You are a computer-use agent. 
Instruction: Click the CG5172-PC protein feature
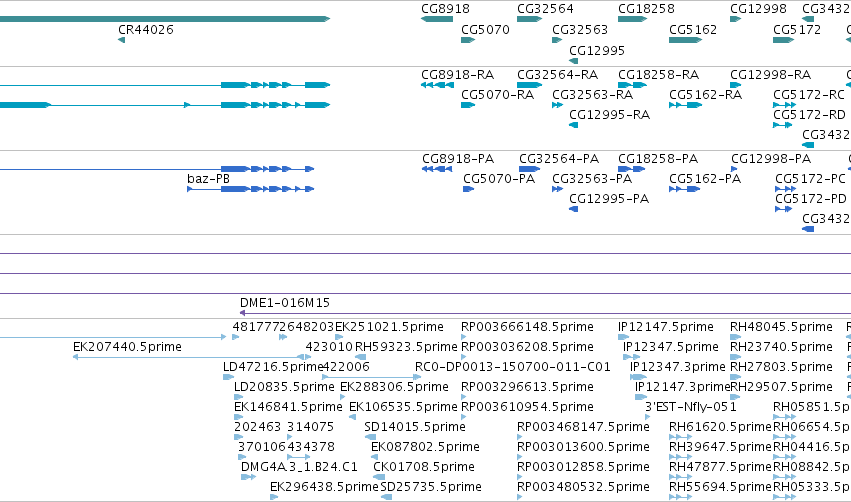785,189
